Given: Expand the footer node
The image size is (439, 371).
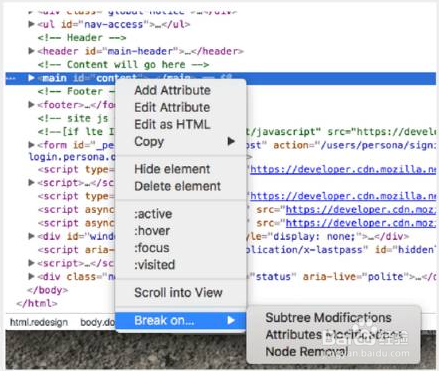Looking at the screenshot, I should pyautogui.click(x=31, y=105).
